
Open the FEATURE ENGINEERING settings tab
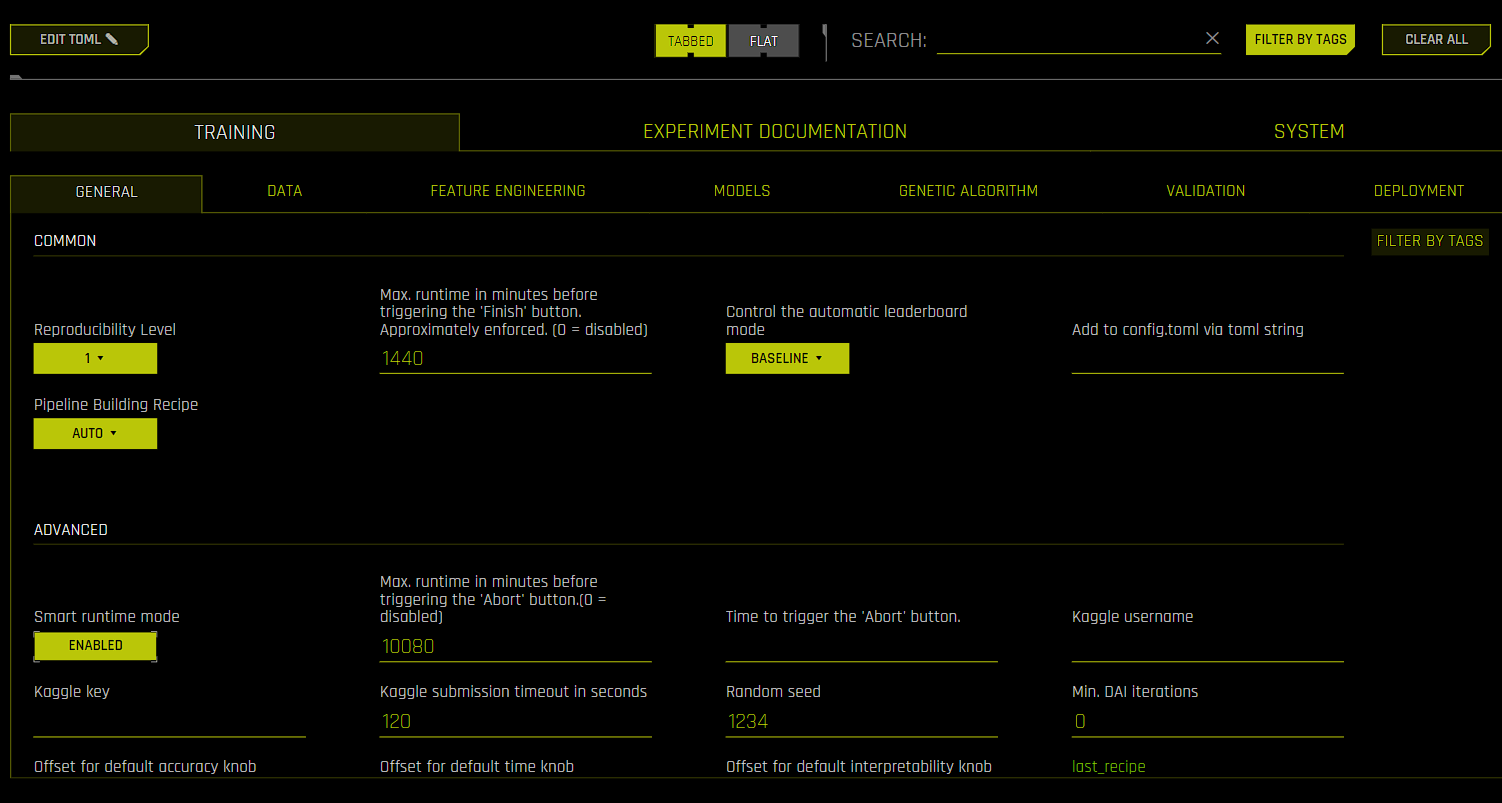pos(508,190)
